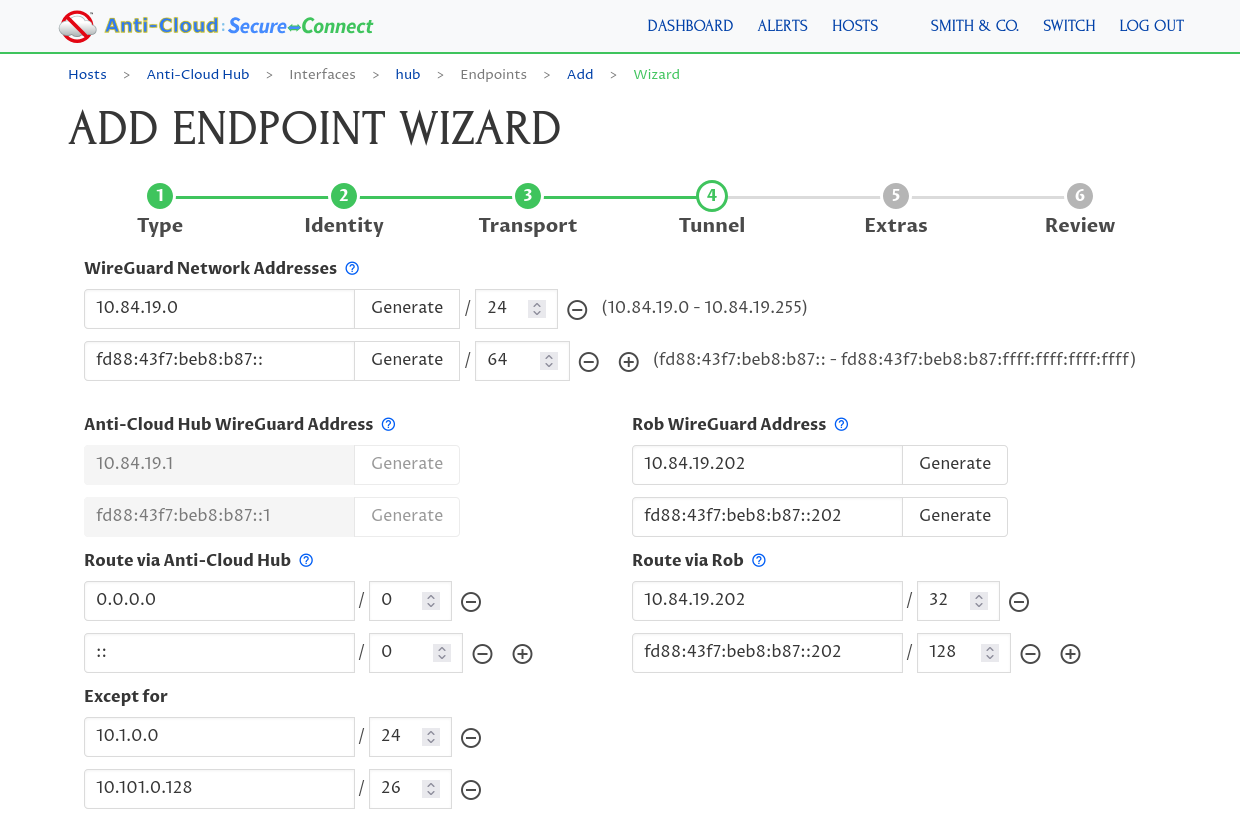Edit Rob's 10.84.19.202 WireGuard address field

pyautogui.click(x=768, y=464)
